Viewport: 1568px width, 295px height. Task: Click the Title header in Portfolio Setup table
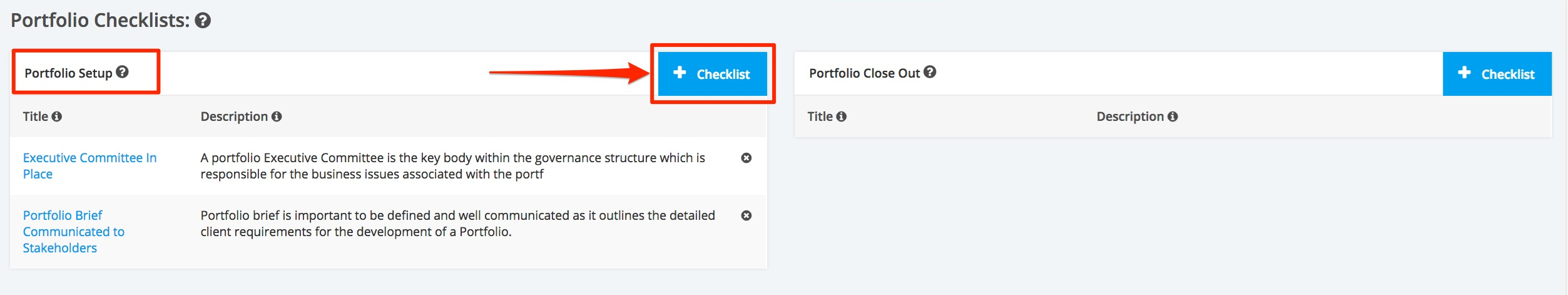tap(36, 116)
